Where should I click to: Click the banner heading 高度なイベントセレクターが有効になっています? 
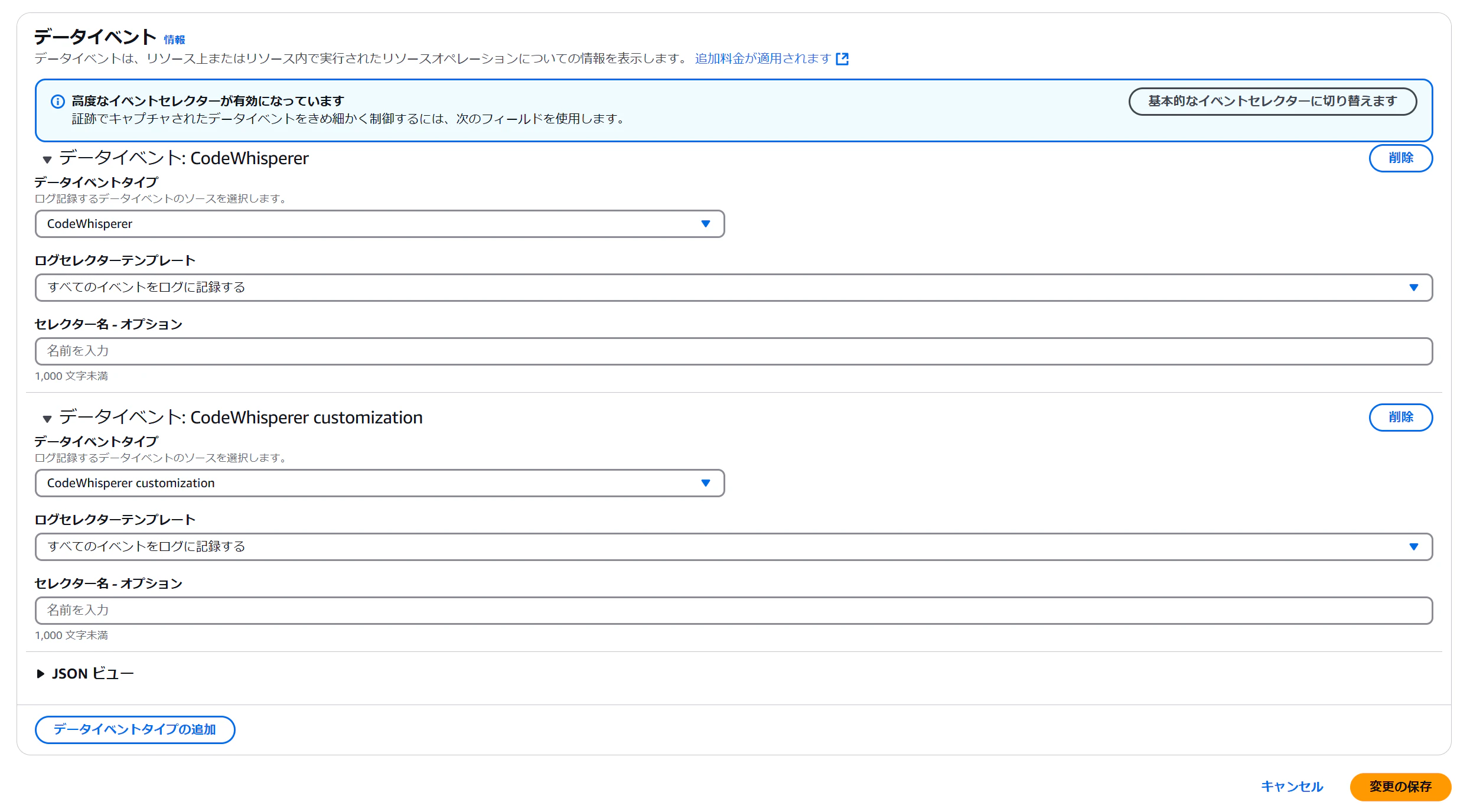click(x=208, y=101)
